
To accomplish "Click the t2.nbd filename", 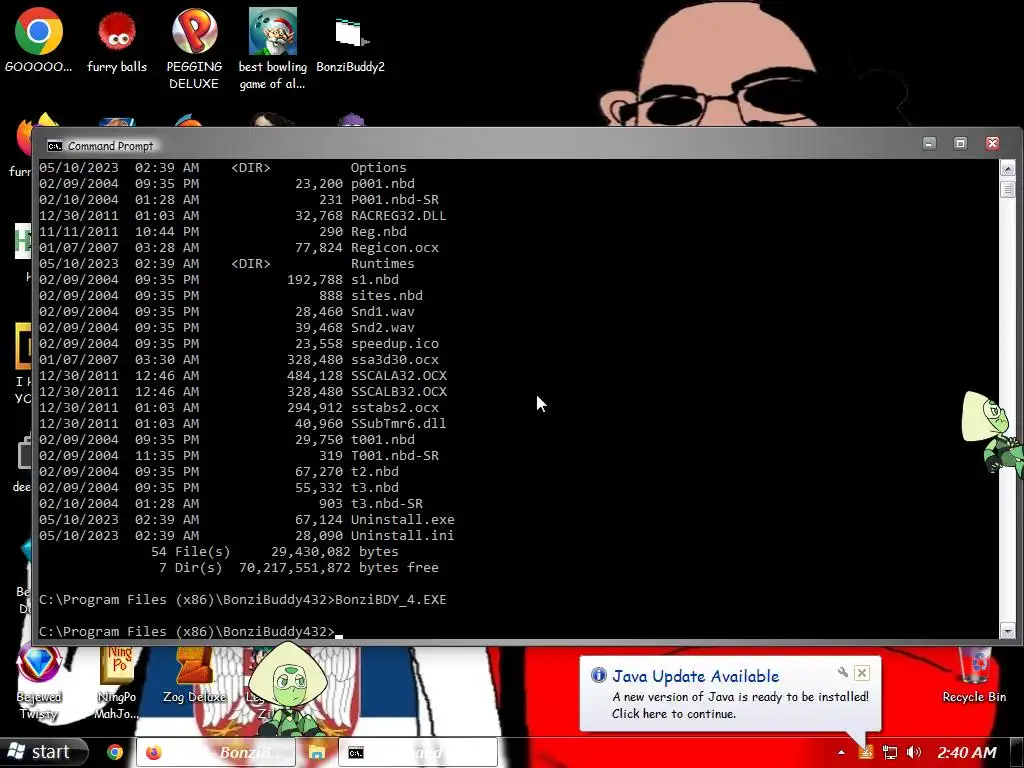I will [x=374, y=472].
